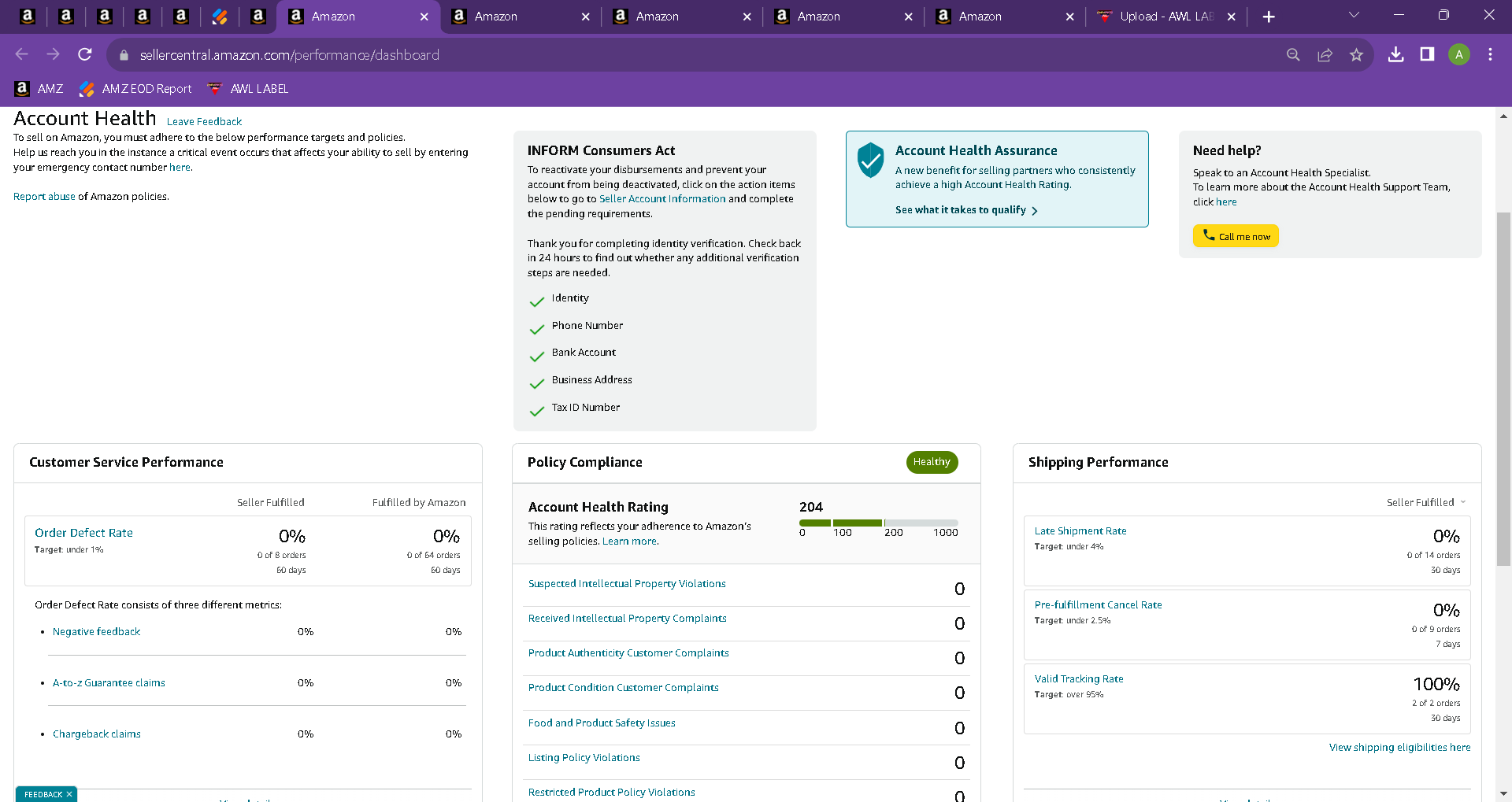Click the scrollbar up arrow
Screen dimensions: 1512x802
[x=1503, y=116]
